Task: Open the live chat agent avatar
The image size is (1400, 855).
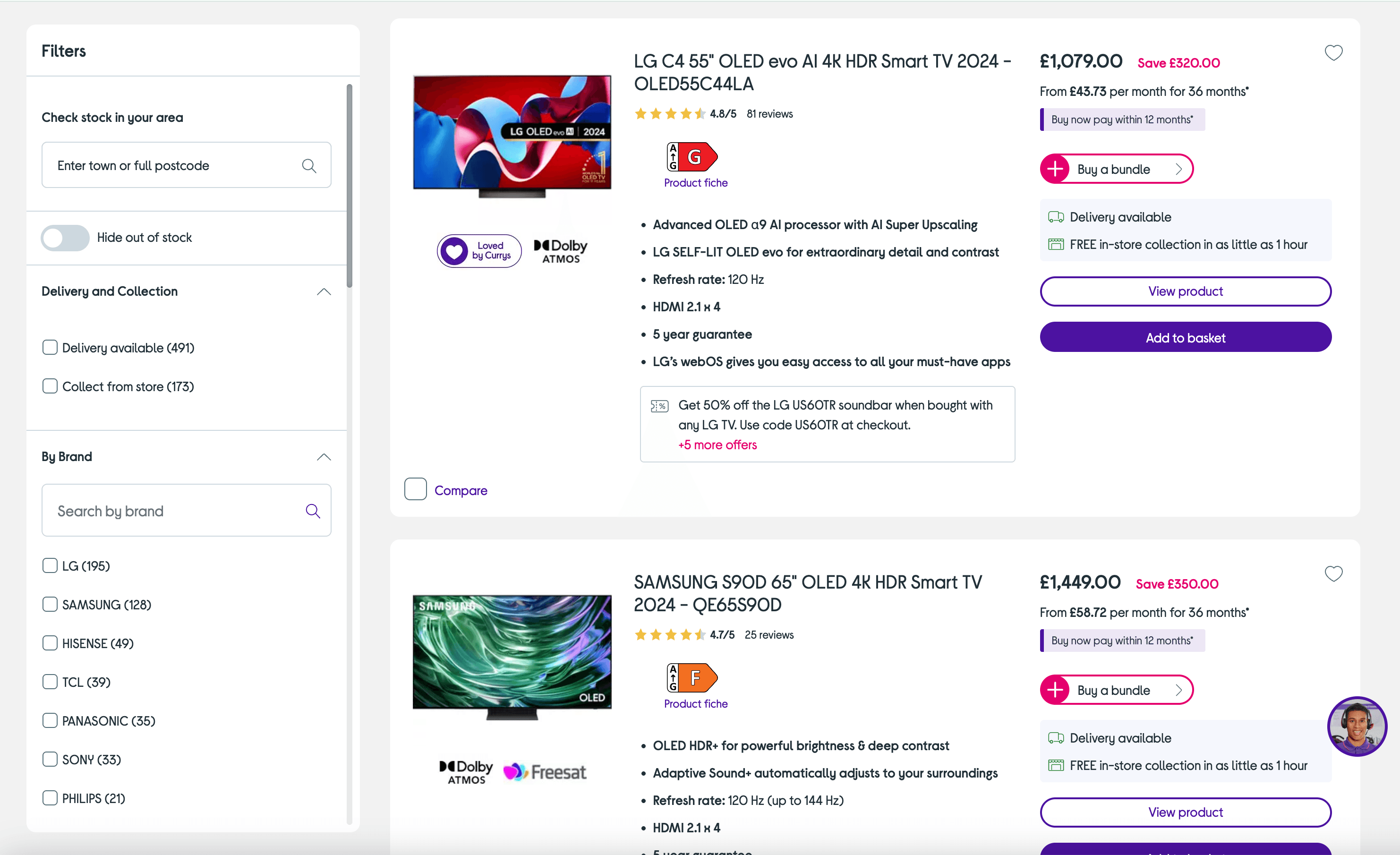Action: [1356, 726]
